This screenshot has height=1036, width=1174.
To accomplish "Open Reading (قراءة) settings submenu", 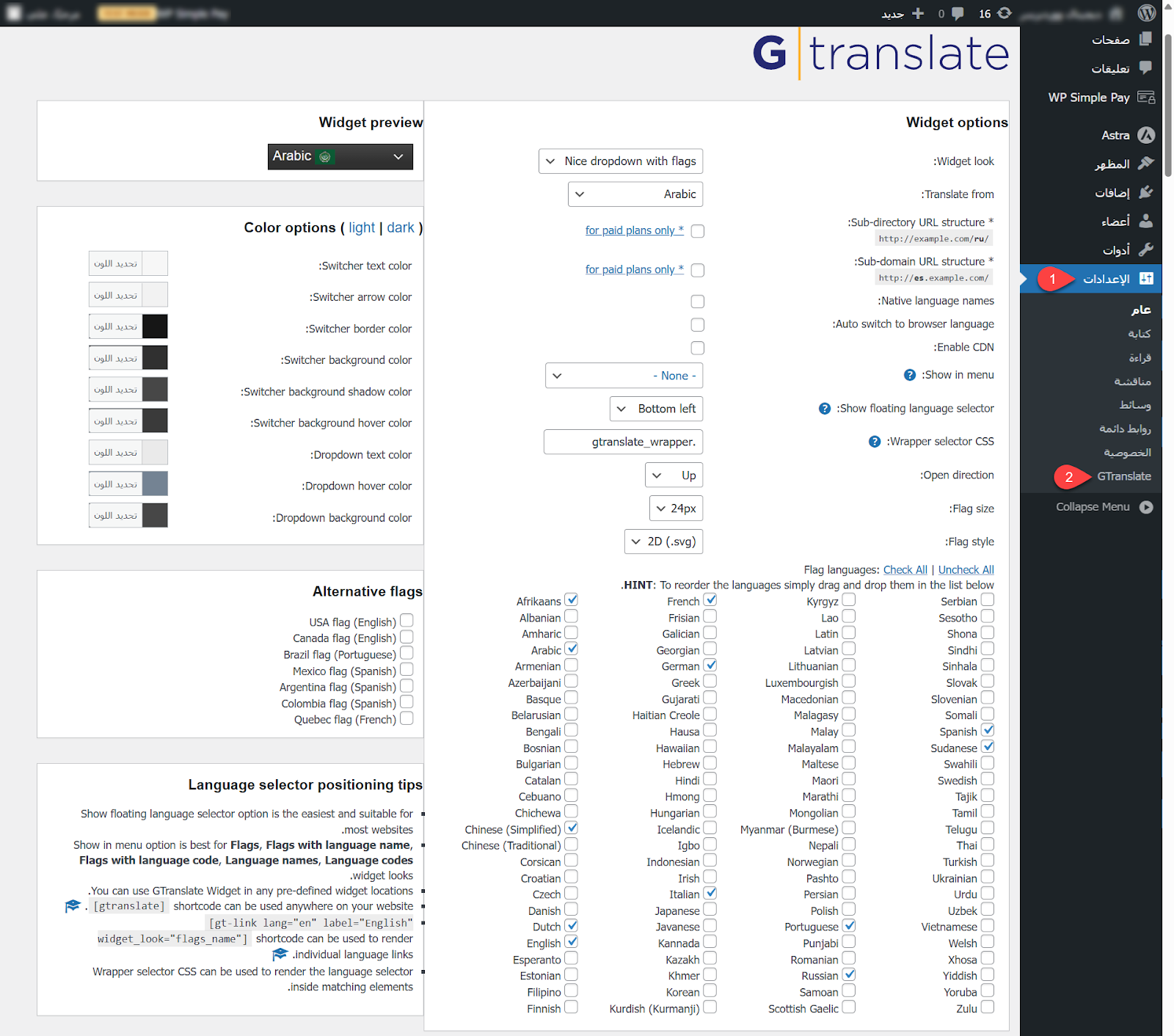I will [x=1140, y=358].
